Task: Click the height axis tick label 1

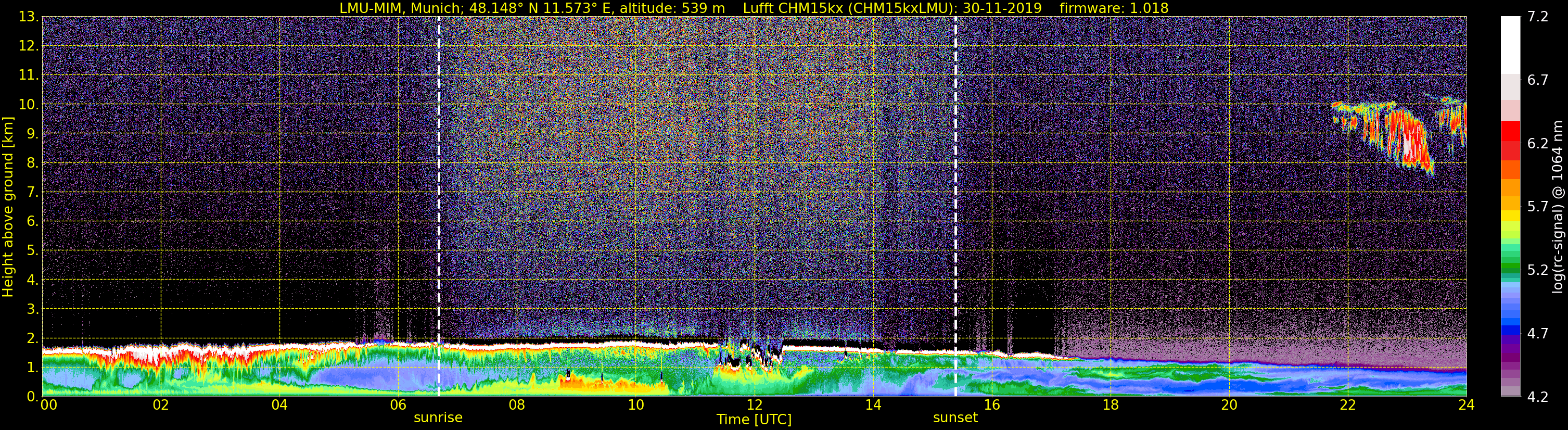Action: [32, 367]
